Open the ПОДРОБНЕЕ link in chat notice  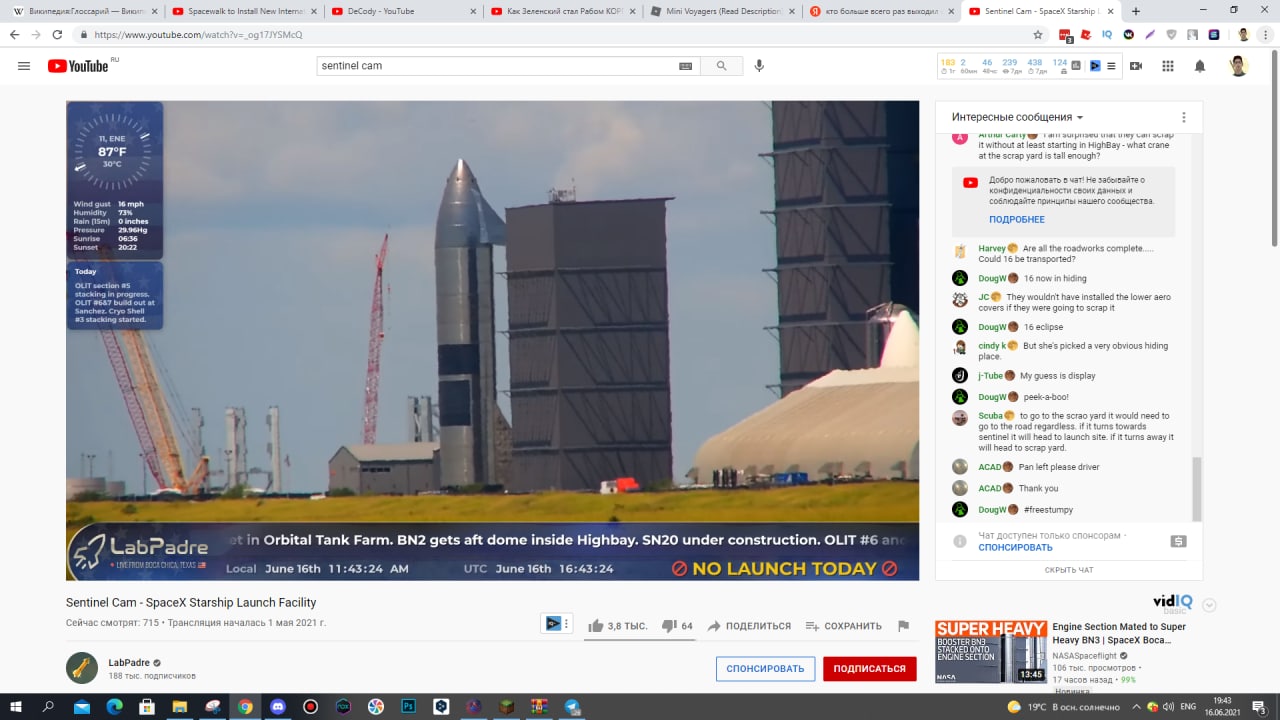[1017, 219]
